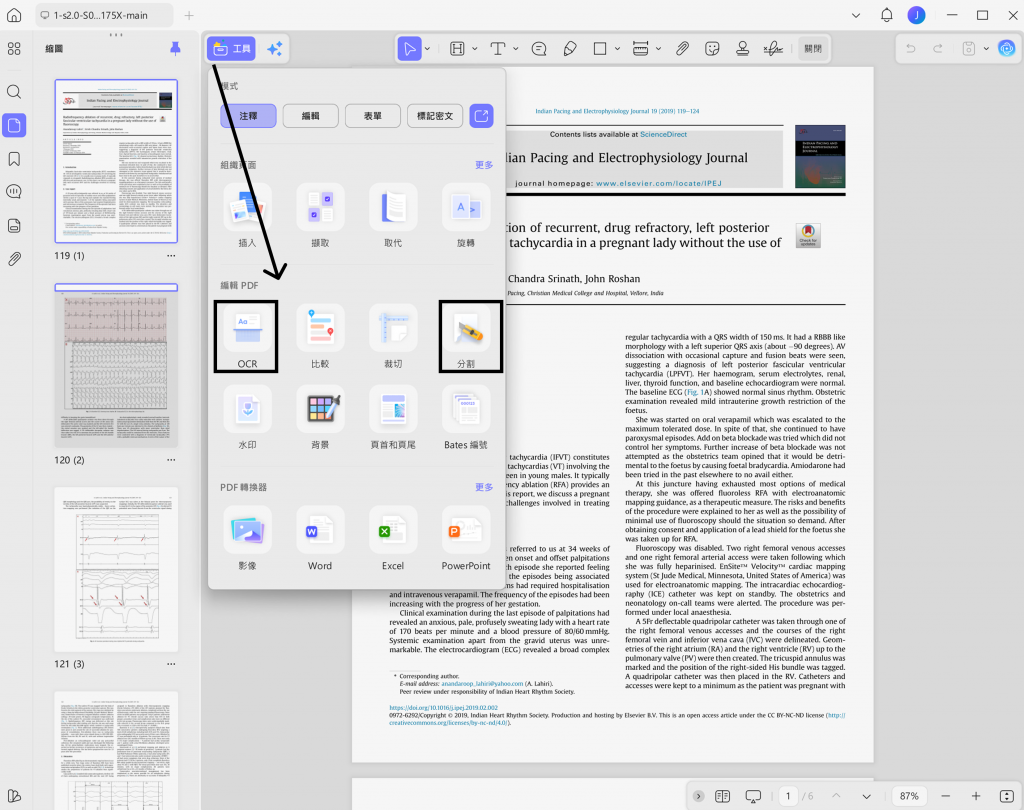Open options for page 119 (1)
This screenshot has width=1024, height=810.
click(171, 256)
